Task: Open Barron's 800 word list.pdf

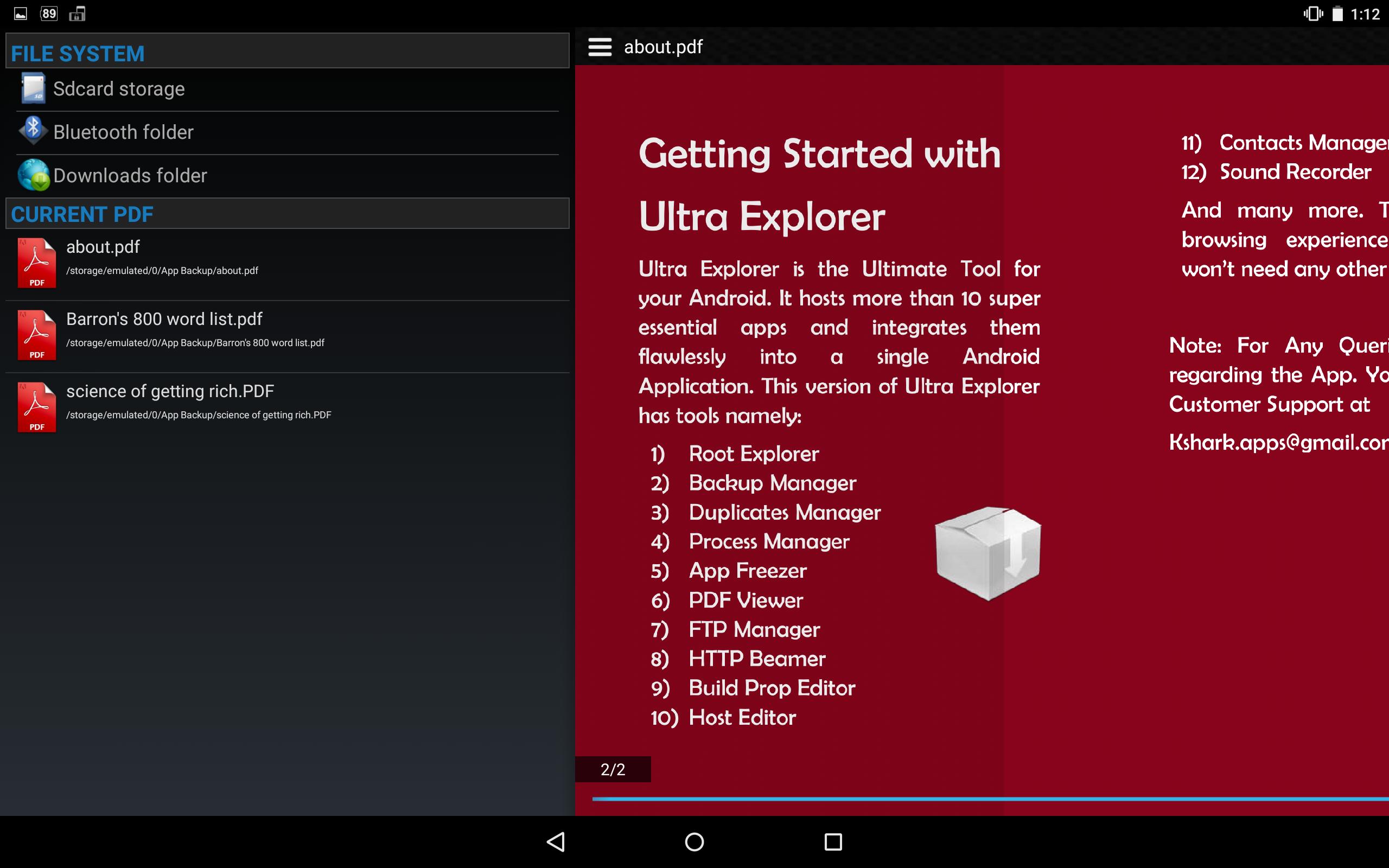Action: point(287,336)
